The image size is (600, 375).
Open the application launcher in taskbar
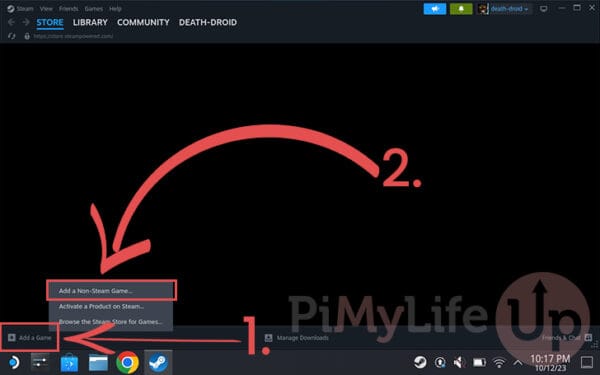pyautogui.click(x=13, y=362)
